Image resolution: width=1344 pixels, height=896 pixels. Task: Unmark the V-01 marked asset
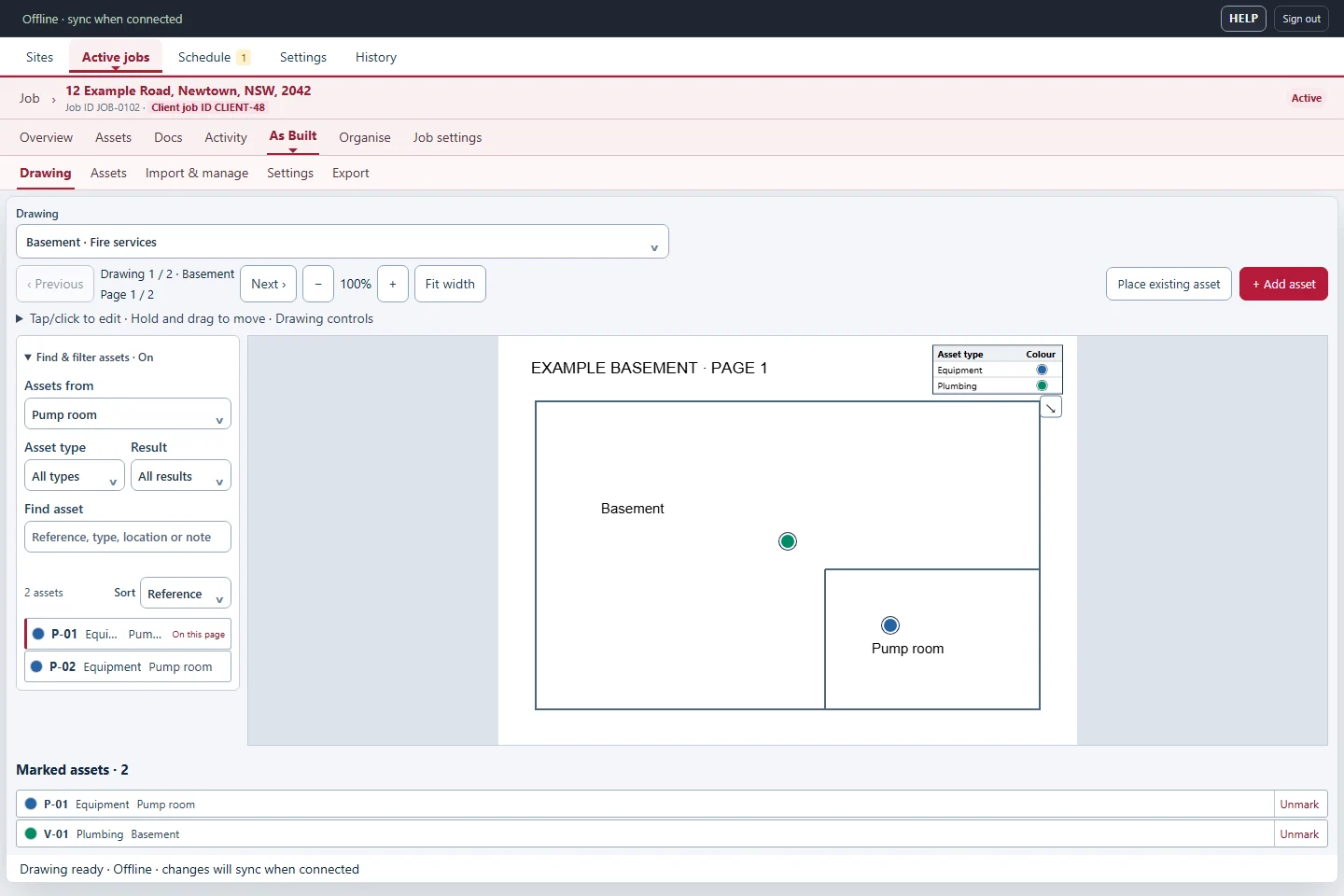(x=1299, y=834)
